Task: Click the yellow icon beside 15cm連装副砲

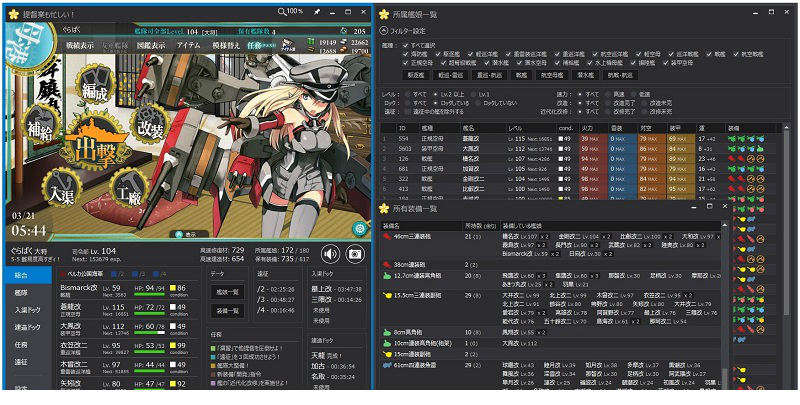Action: point(388,353)
